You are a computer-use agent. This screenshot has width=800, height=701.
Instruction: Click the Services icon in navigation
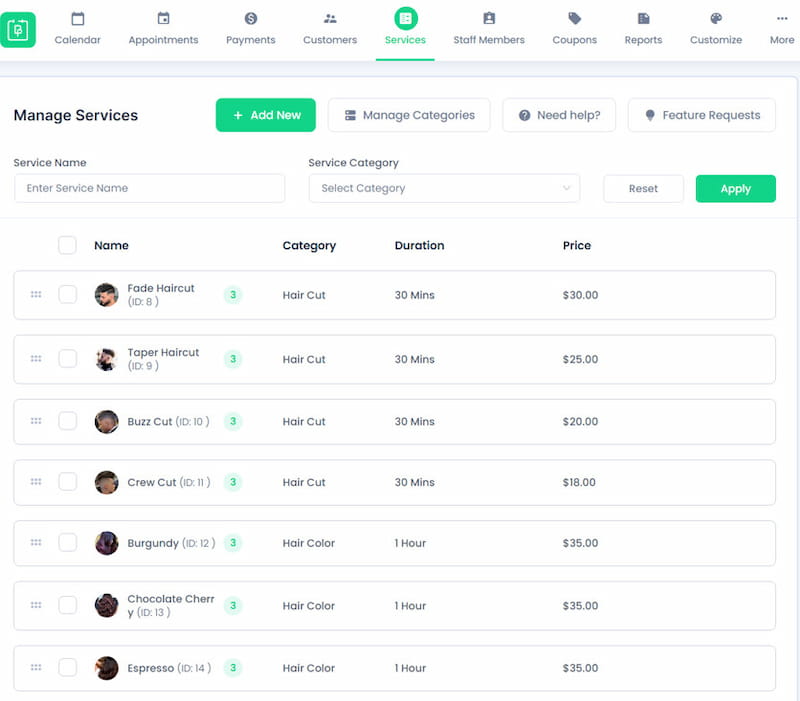click(406, 18)
